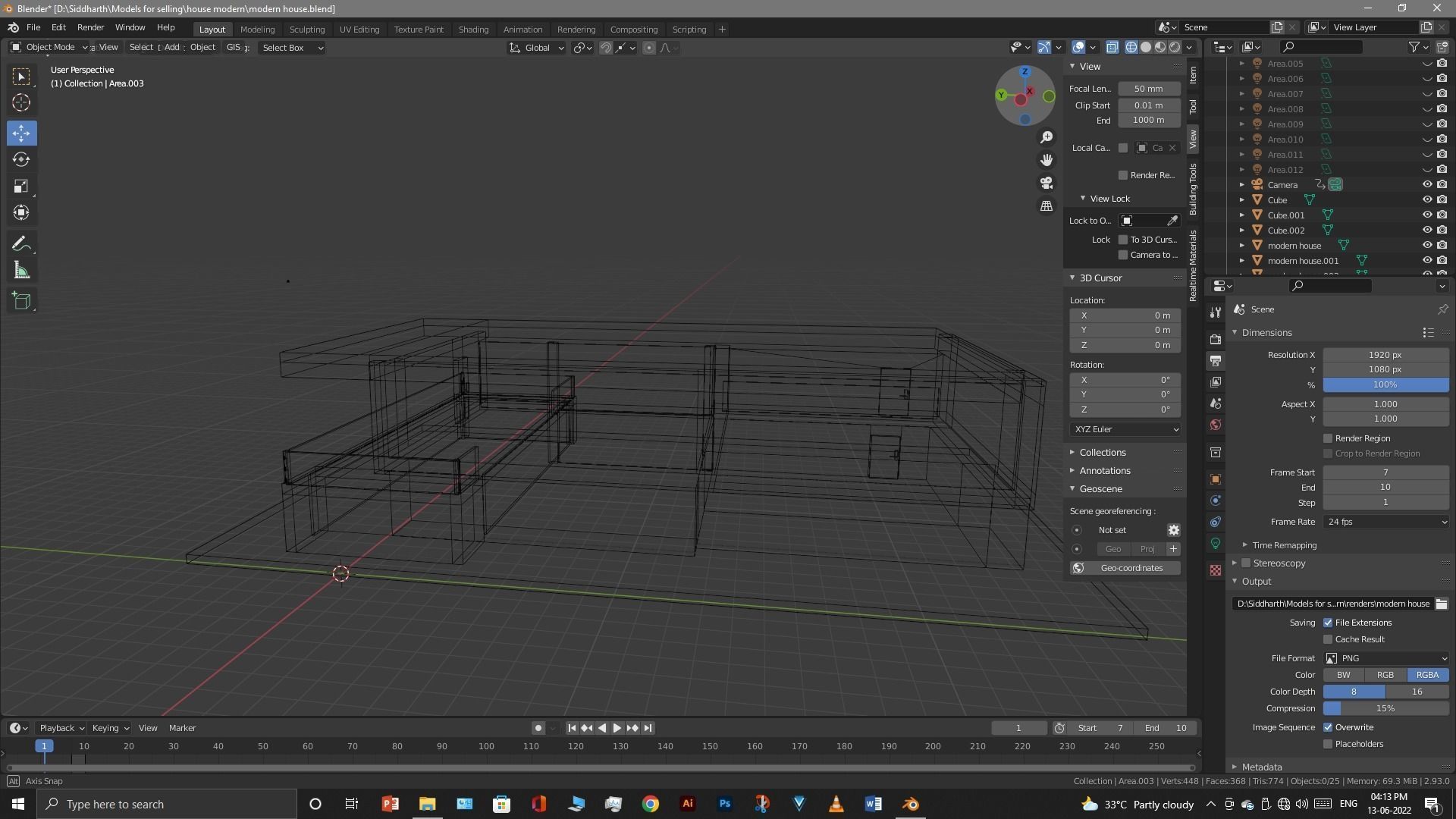Open the Frame Rate 24 fps dropdown
1456x819 pixels.
coord(1386,522)
